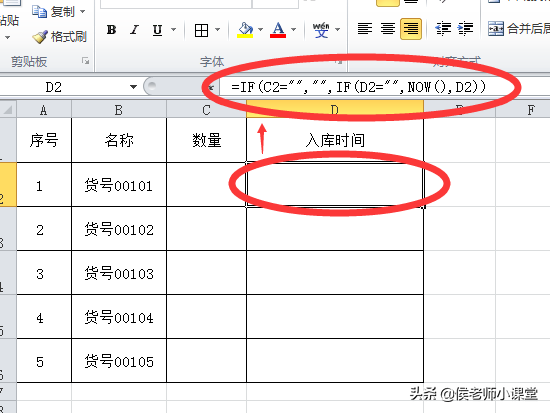Click serial number cell 3 in column A

44,273
